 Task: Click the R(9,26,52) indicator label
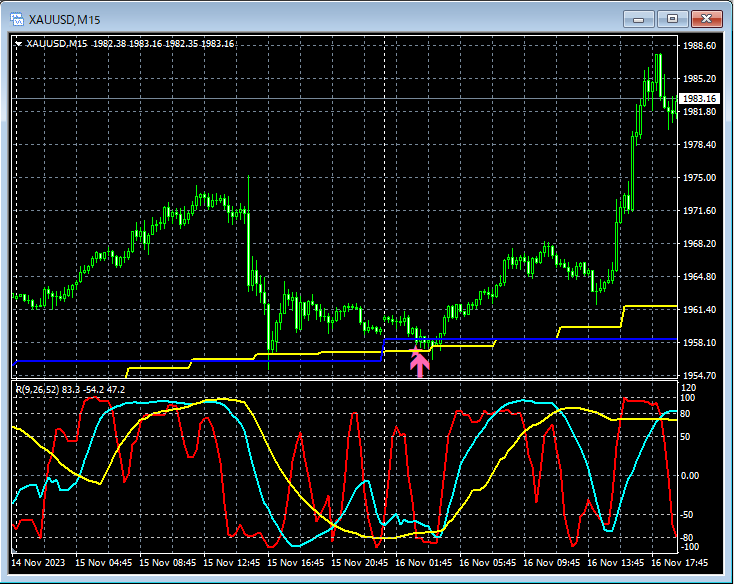71,389
